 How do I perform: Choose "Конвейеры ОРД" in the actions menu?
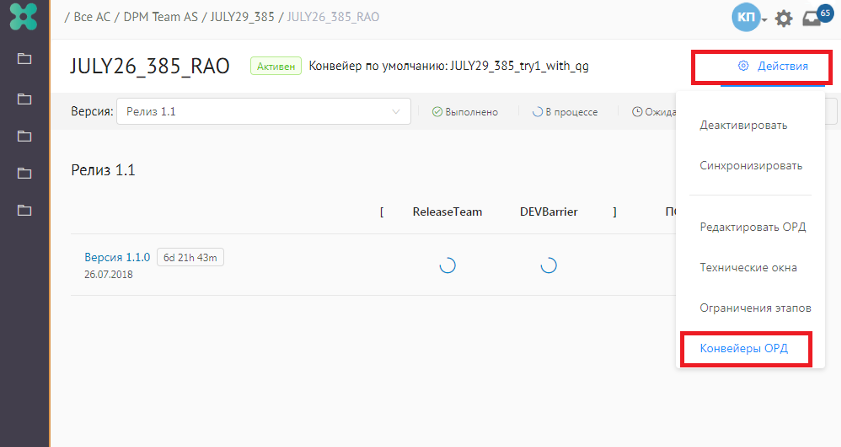(x=745, y=349)
